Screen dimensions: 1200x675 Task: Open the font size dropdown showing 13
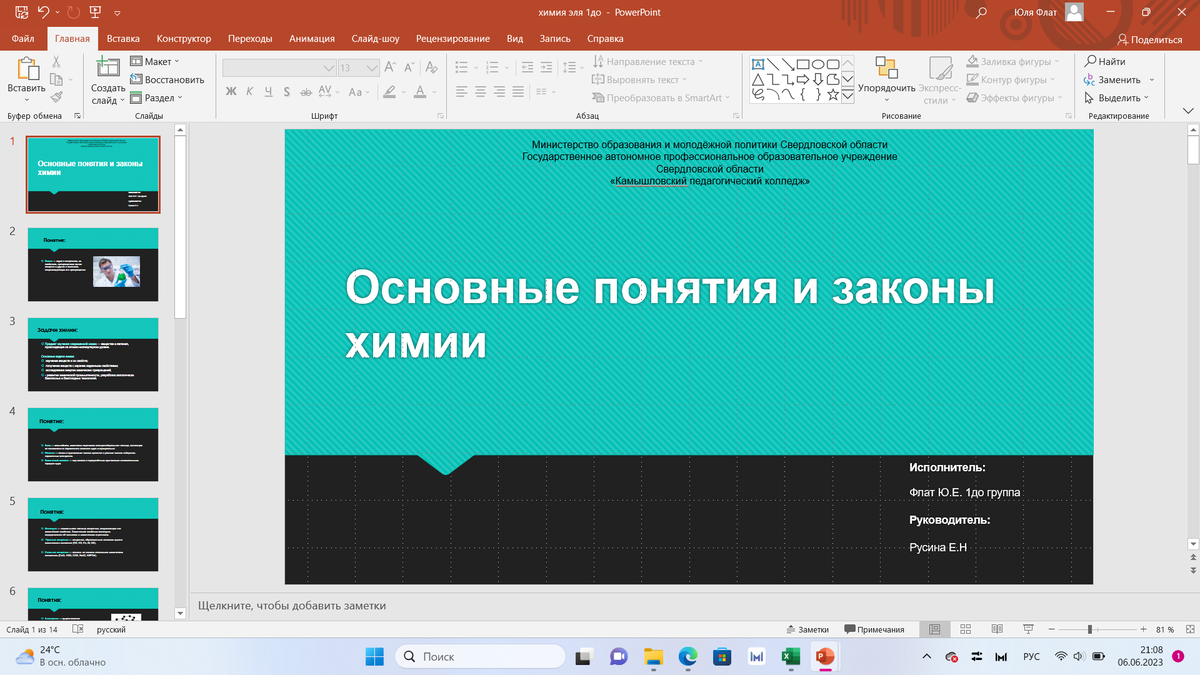click(x=373, y=68)
